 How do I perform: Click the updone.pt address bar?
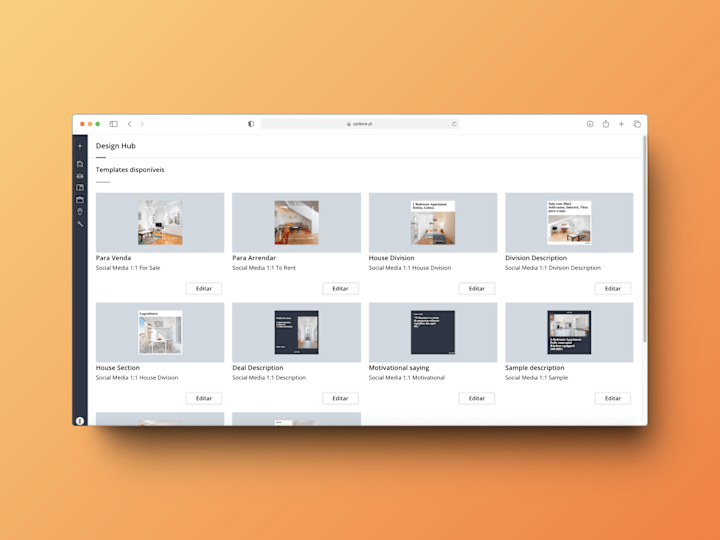pos(360,124)
